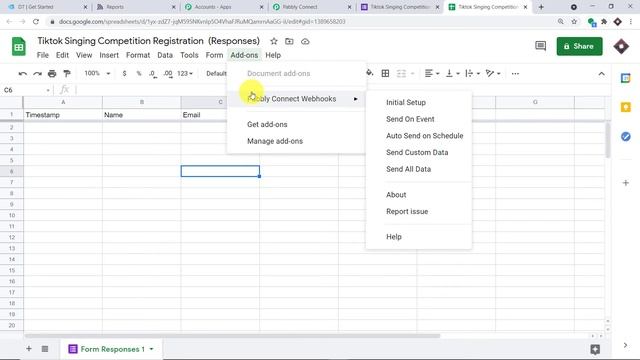Get side panel add-ons plus icon
Viewport: 640px width, 360px height.
point(625,183)
